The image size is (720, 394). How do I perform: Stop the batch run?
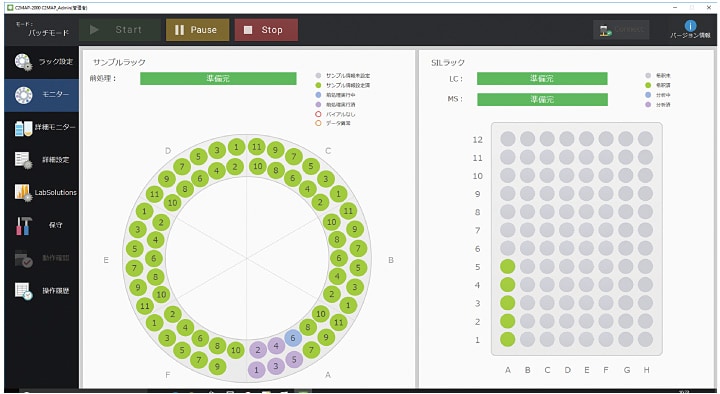click(x=266, y=30)
